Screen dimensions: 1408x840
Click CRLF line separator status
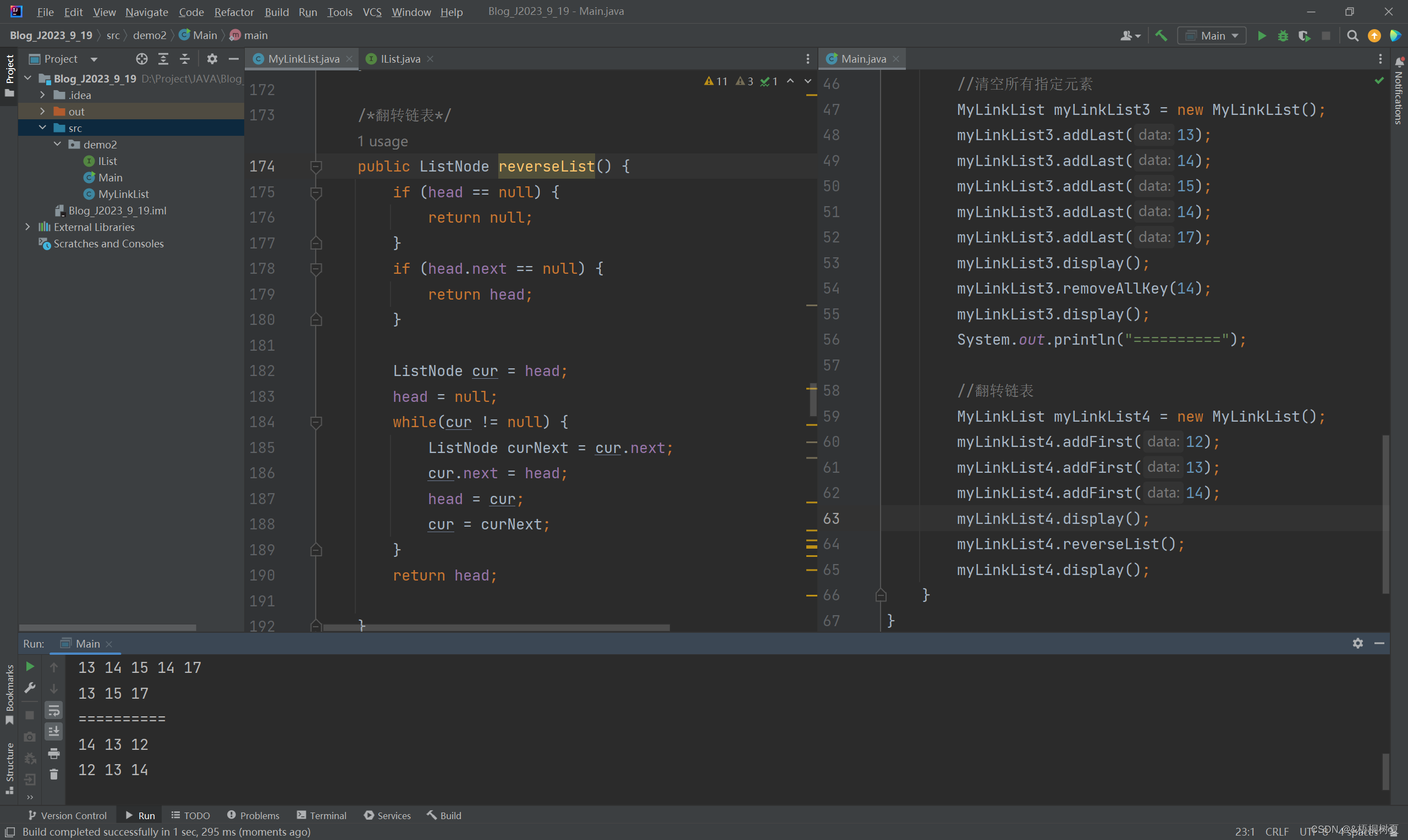pyautogui.click(x=1277, y=832)
